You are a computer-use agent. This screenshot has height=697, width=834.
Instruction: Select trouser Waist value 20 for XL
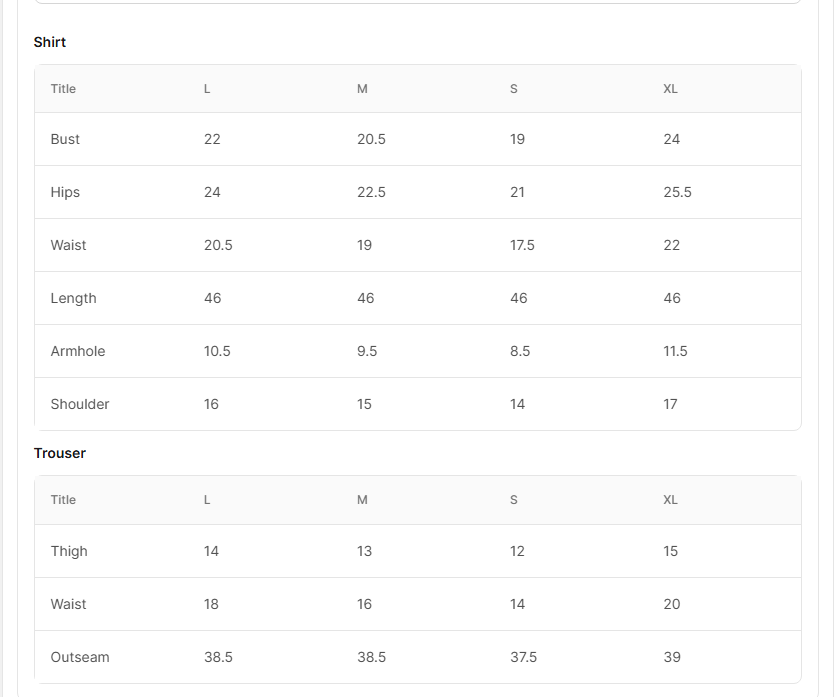[671, 604]
